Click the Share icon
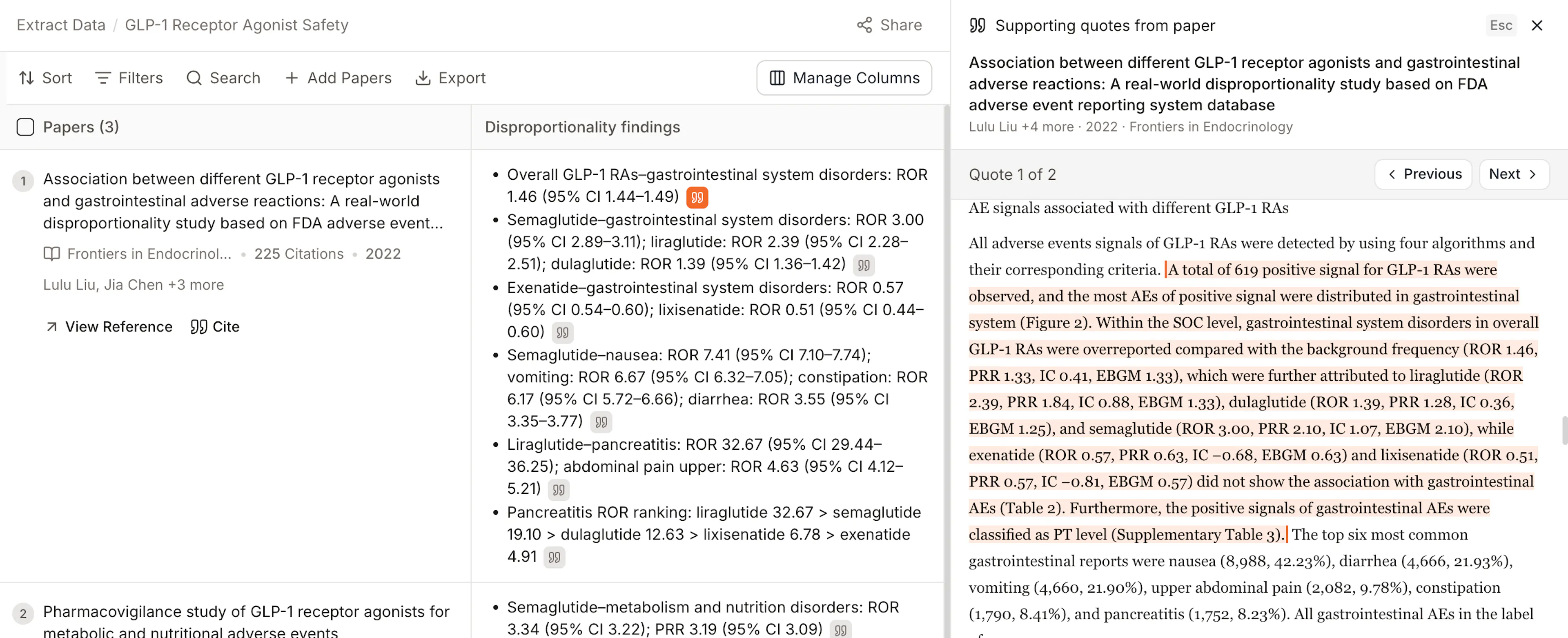Screen dimensions: 1568x638 864,25
